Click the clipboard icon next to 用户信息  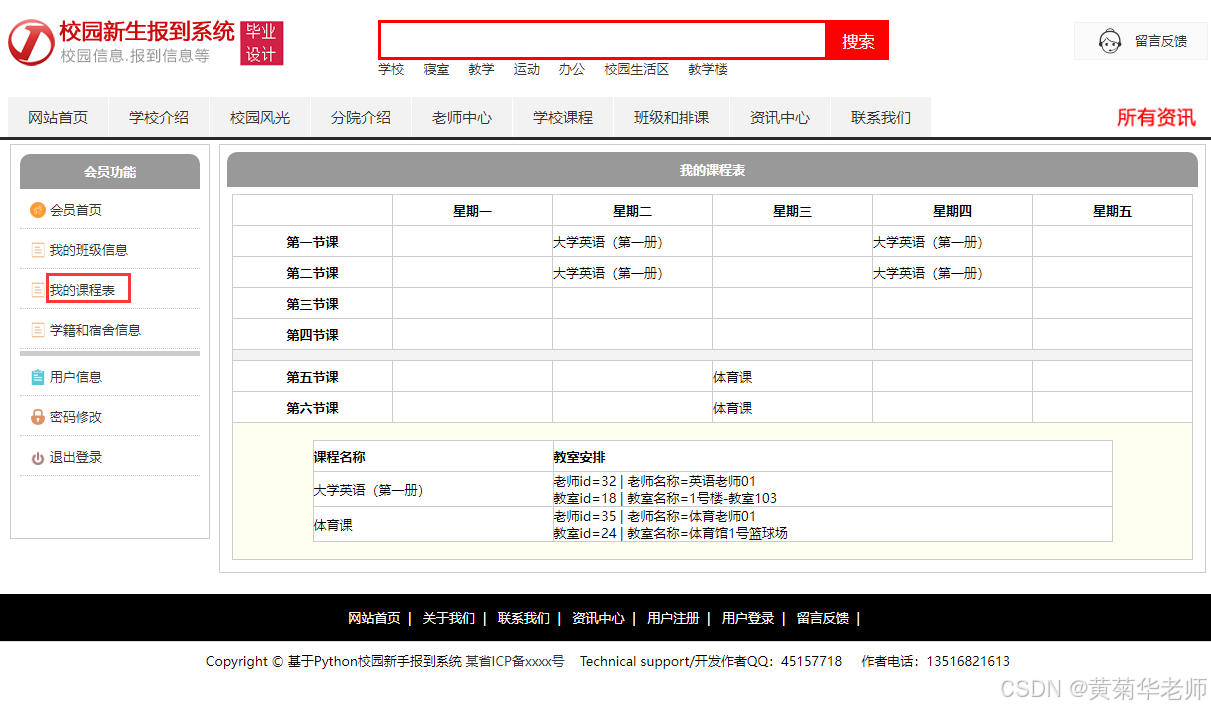point(38,377)
